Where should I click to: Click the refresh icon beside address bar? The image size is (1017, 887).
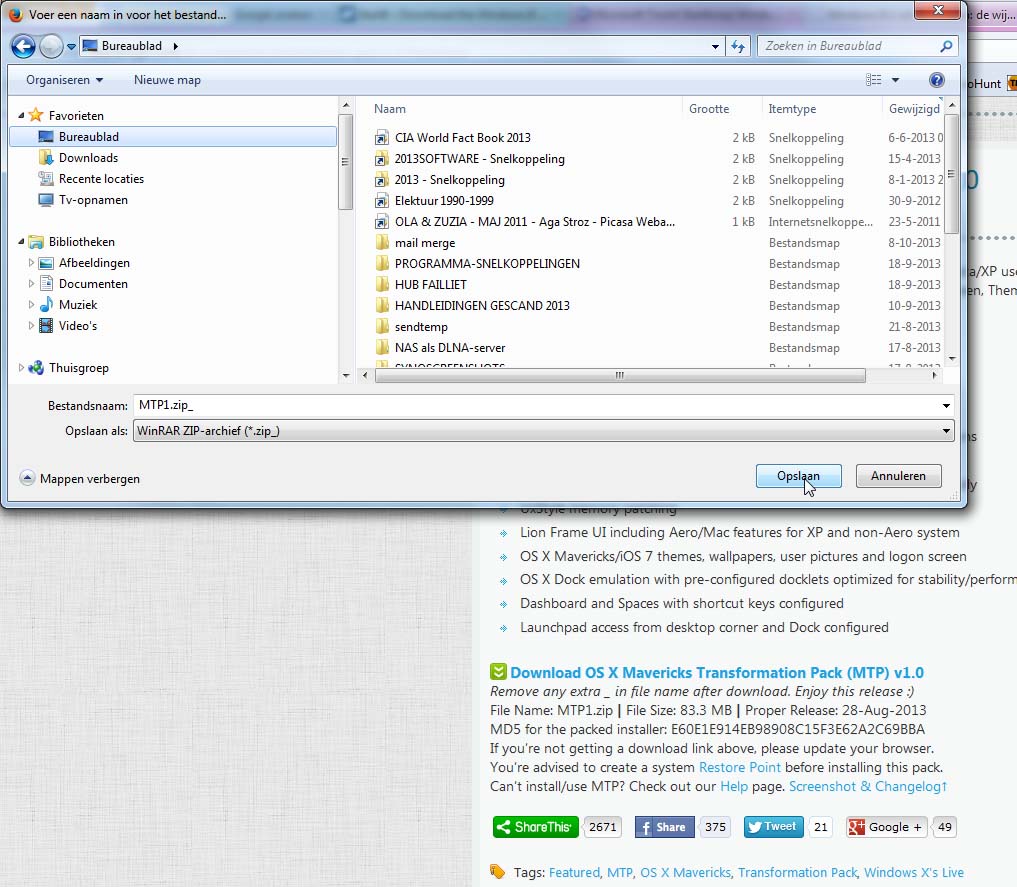click(x=738, y=46)
